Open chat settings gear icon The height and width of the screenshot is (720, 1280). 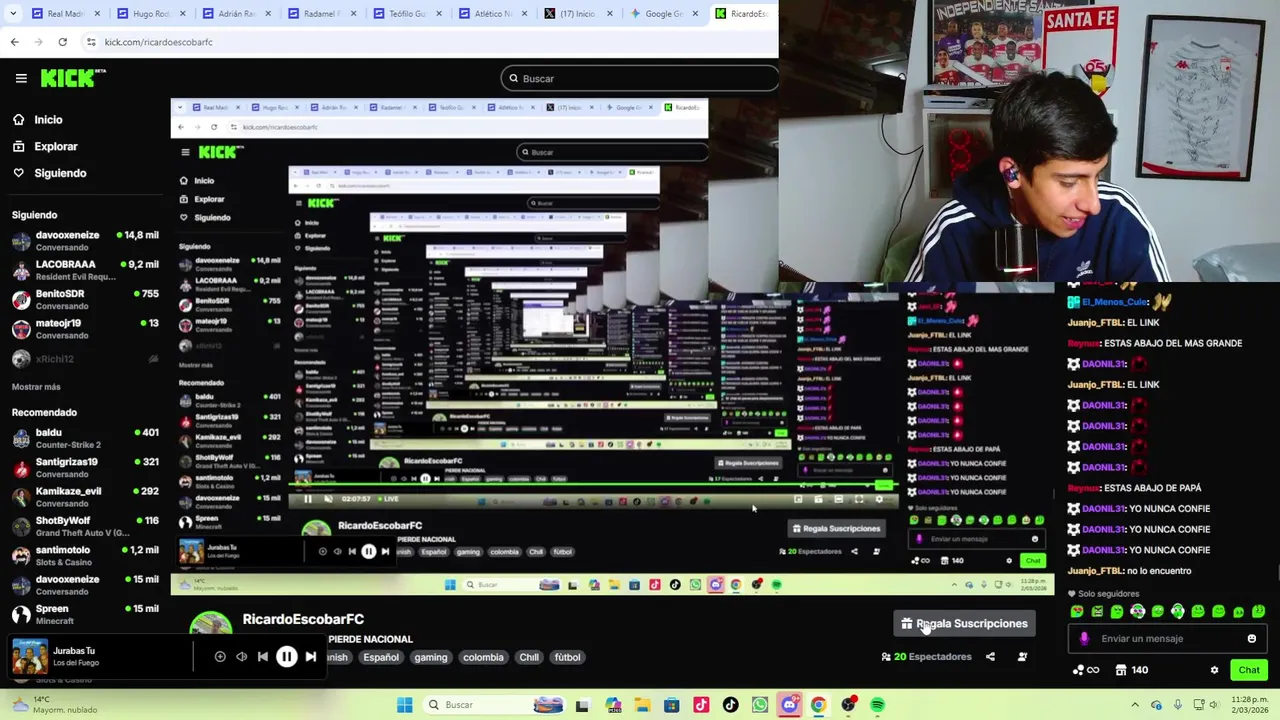tap(1214, 670)
